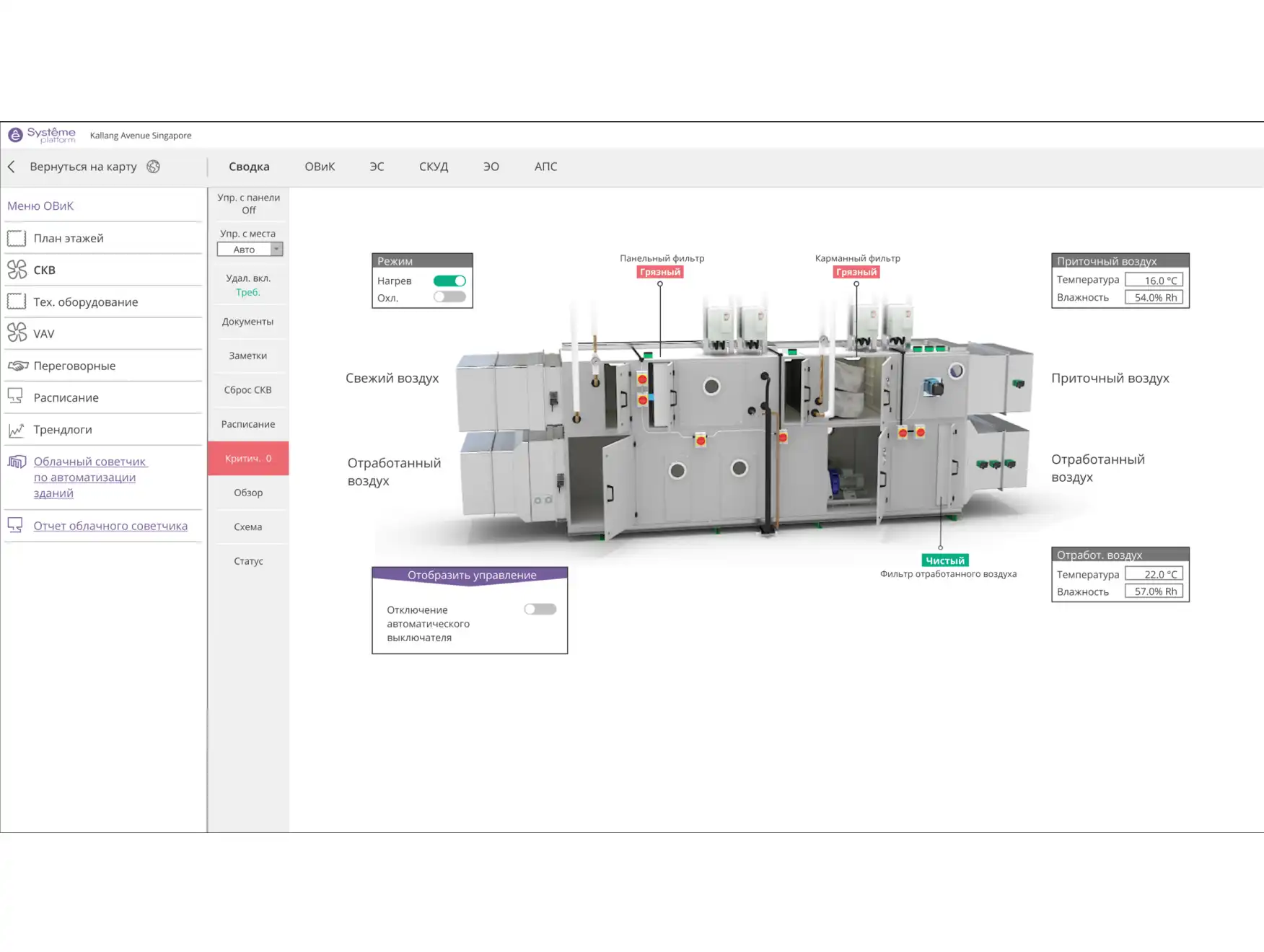Turn off the Нагрев heating toggle
This screenshot has width=1264, height=952.
tap(449, 281)
